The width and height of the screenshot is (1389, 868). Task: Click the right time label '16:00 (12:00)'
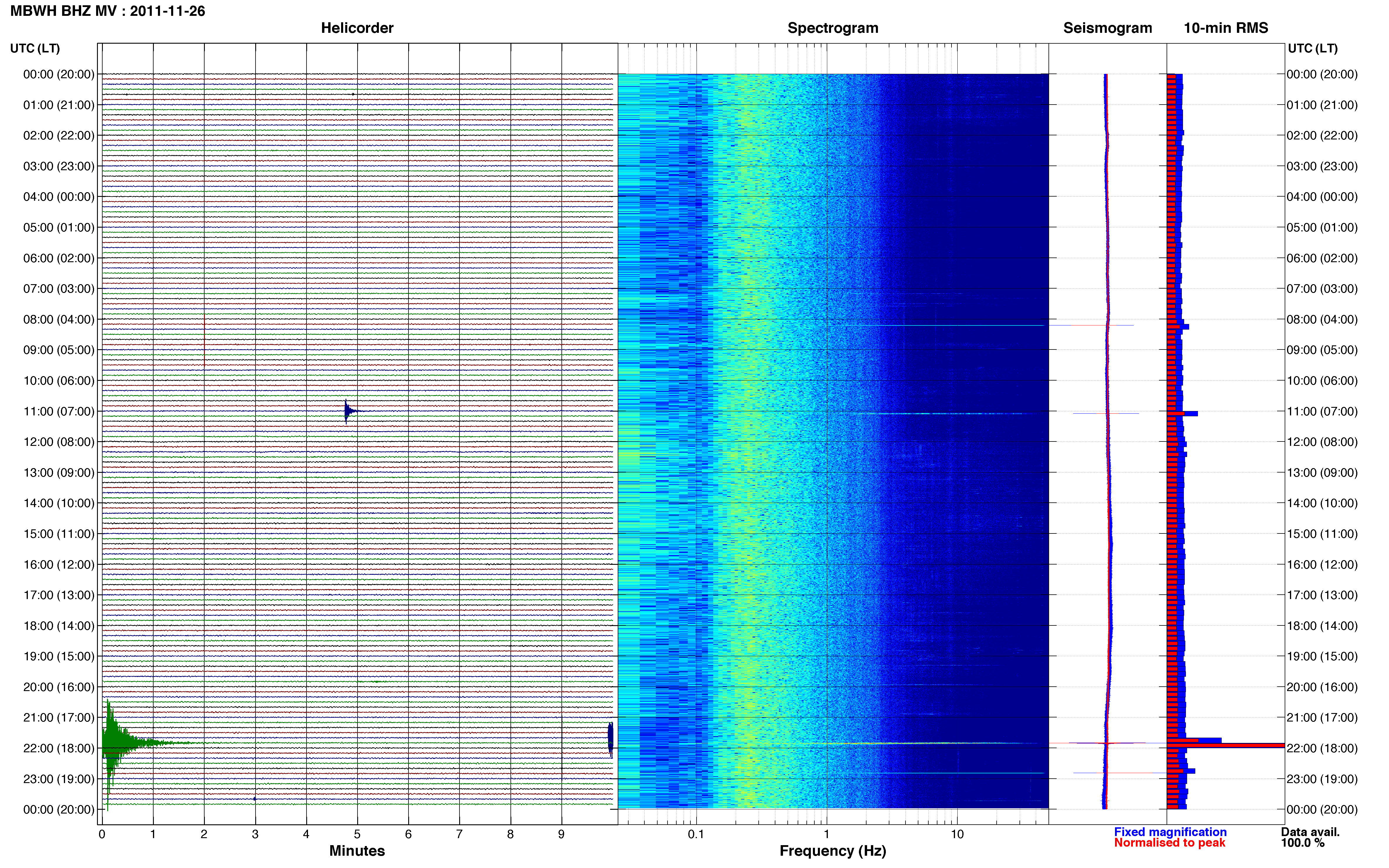pyautogui.click(x=1322, y=564)
